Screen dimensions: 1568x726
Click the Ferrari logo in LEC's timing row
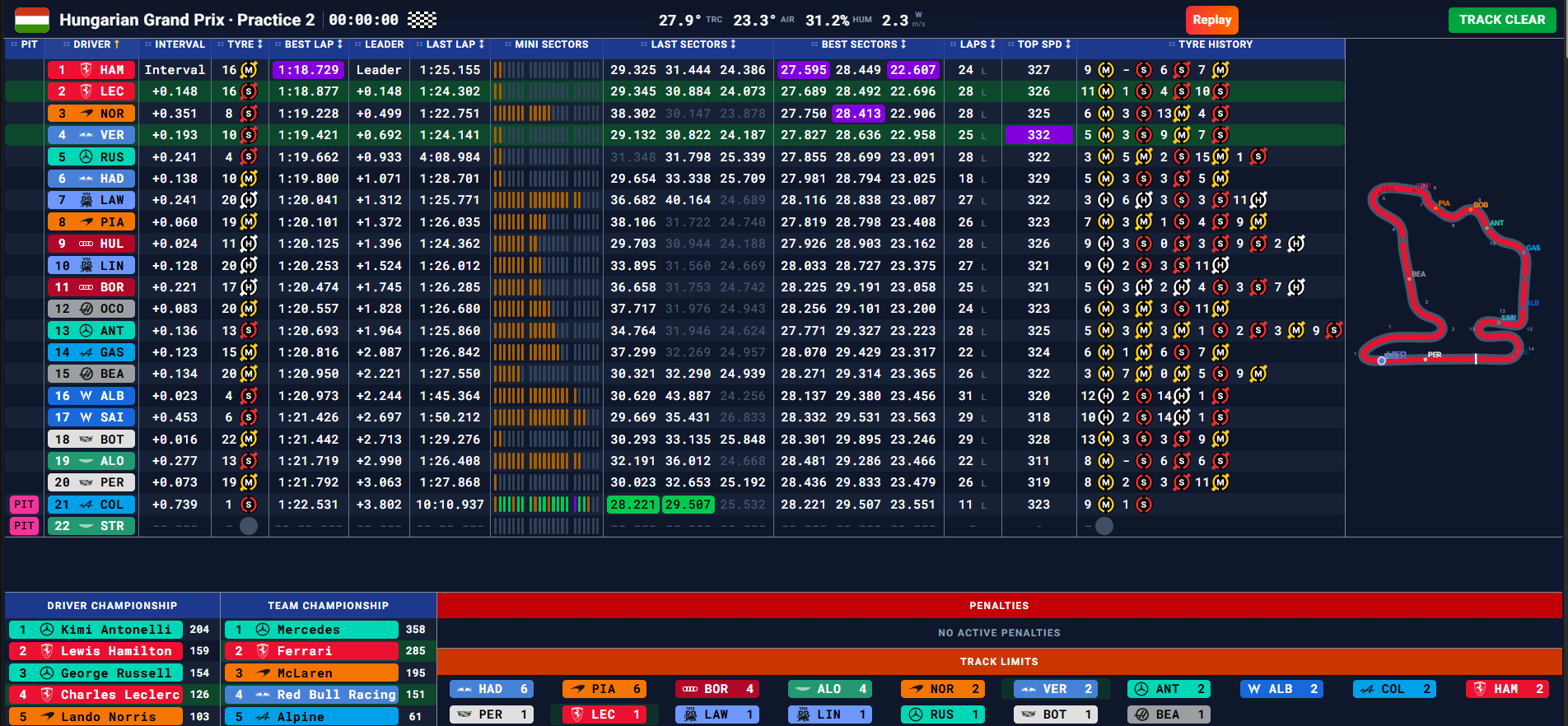click(86, 91)
